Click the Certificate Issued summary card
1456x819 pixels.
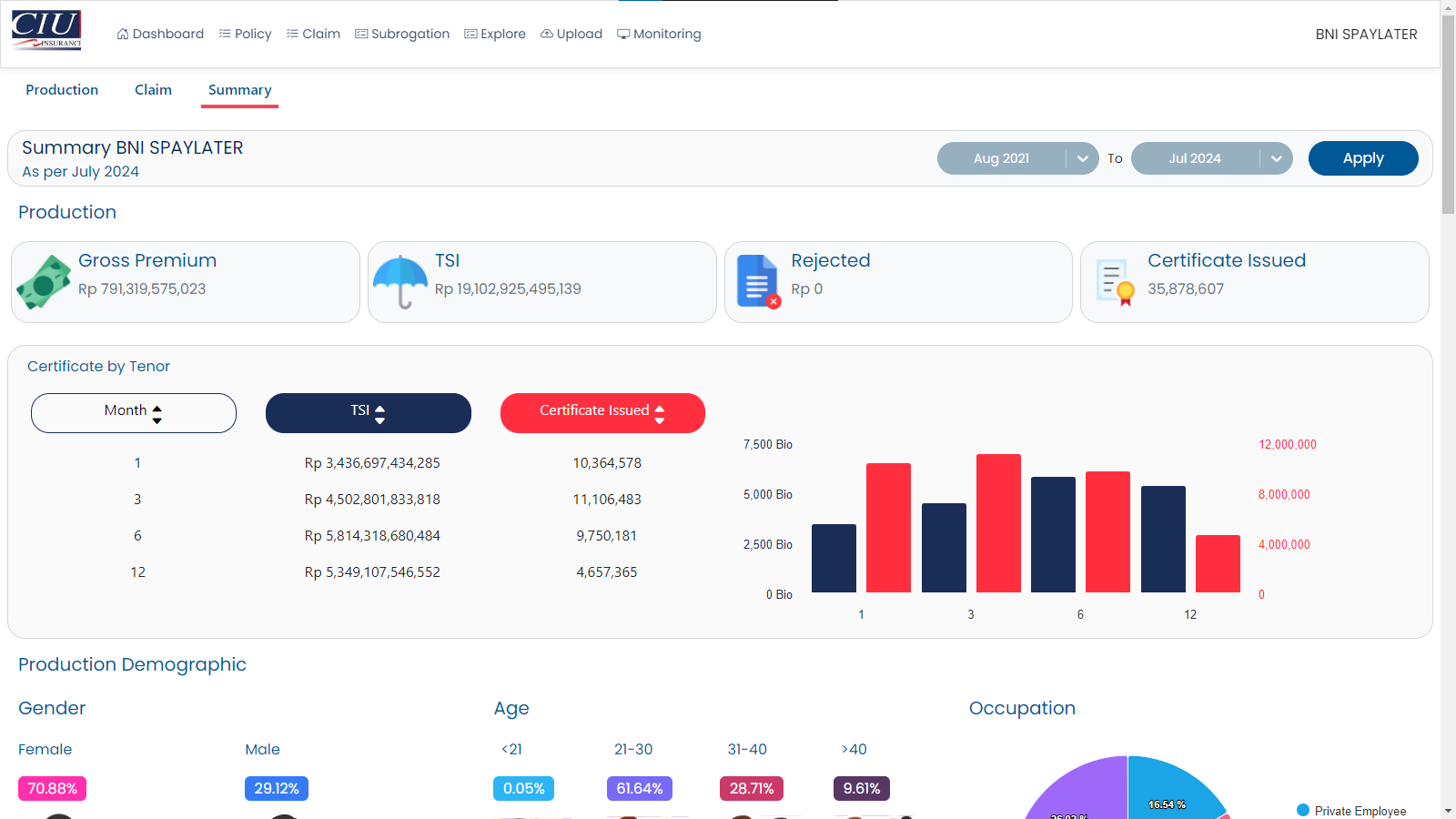pyautogui.click(x=1255, y=282)
